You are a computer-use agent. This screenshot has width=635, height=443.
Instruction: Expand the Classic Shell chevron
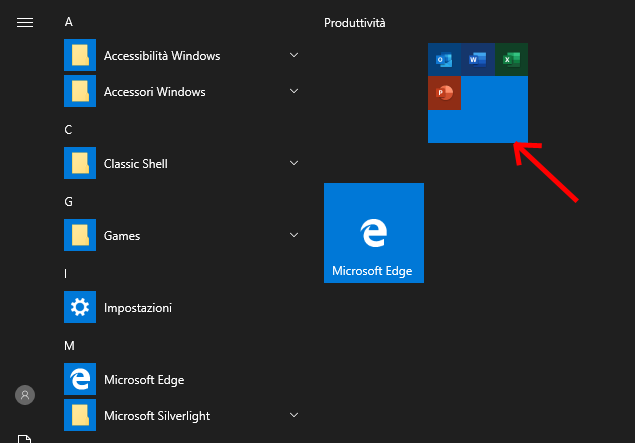click(294, 163)
